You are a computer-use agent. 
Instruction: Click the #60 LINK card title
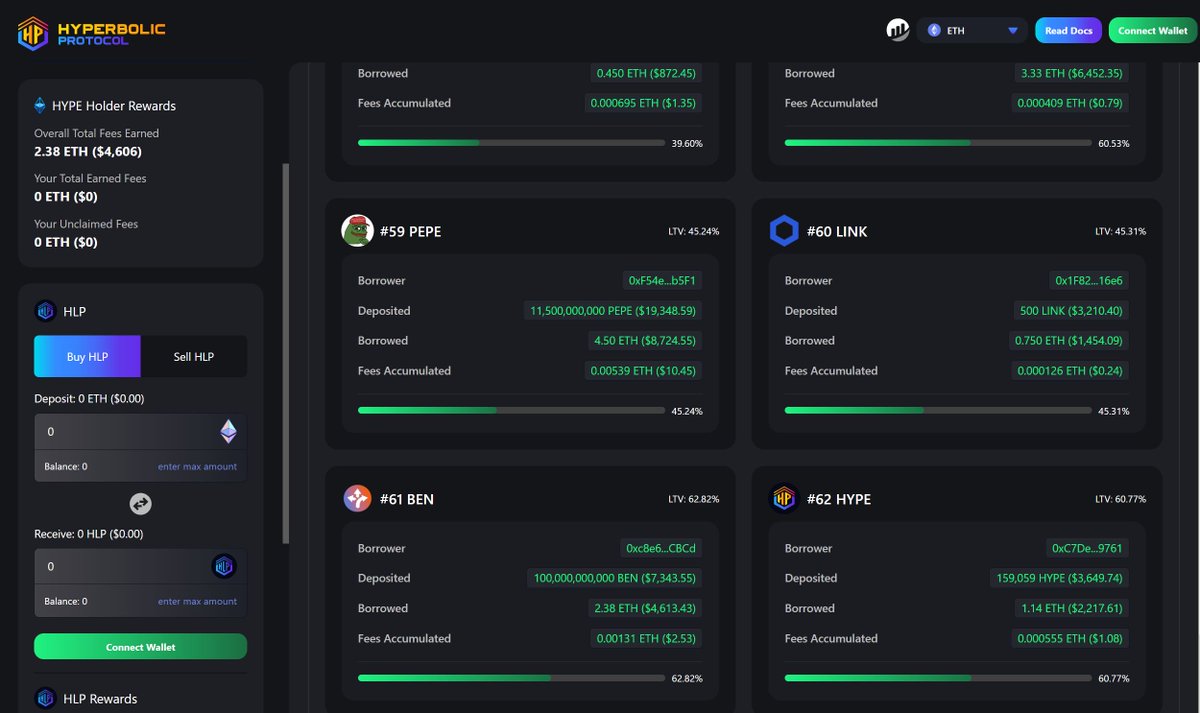click(x=837, y=231)
